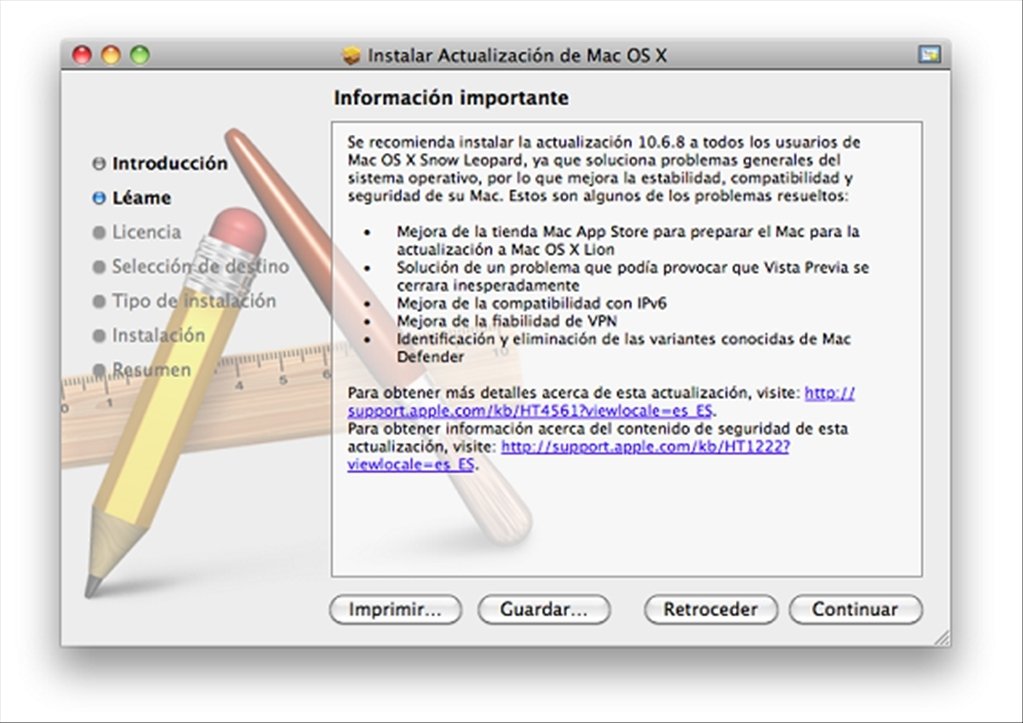Click the Imprimir... button
The height and width of the screenshot is (723, 1023).
[395, 609]
